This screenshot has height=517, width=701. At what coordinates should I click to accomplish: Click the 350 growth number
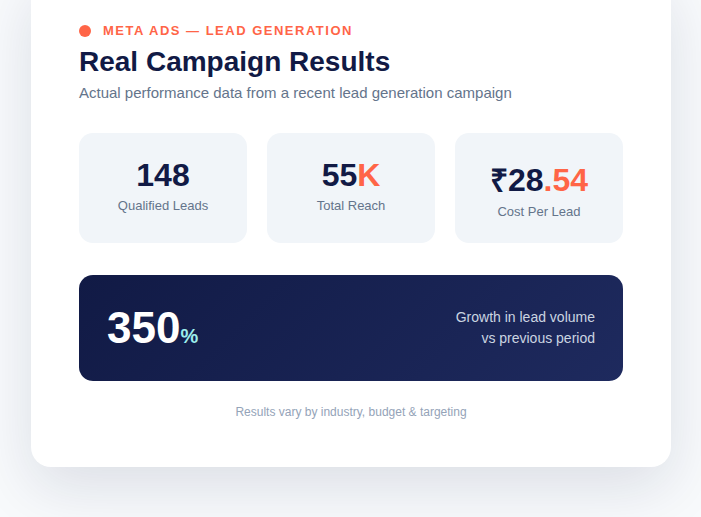click(x=144, y=328)
